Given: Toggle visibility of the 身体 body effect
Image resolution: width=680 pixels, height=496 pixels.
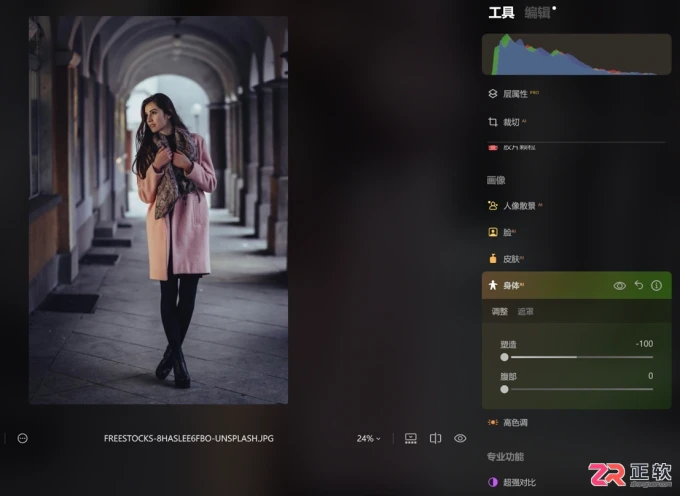Looking at the screenshot, I should click(x=619, y=285).
